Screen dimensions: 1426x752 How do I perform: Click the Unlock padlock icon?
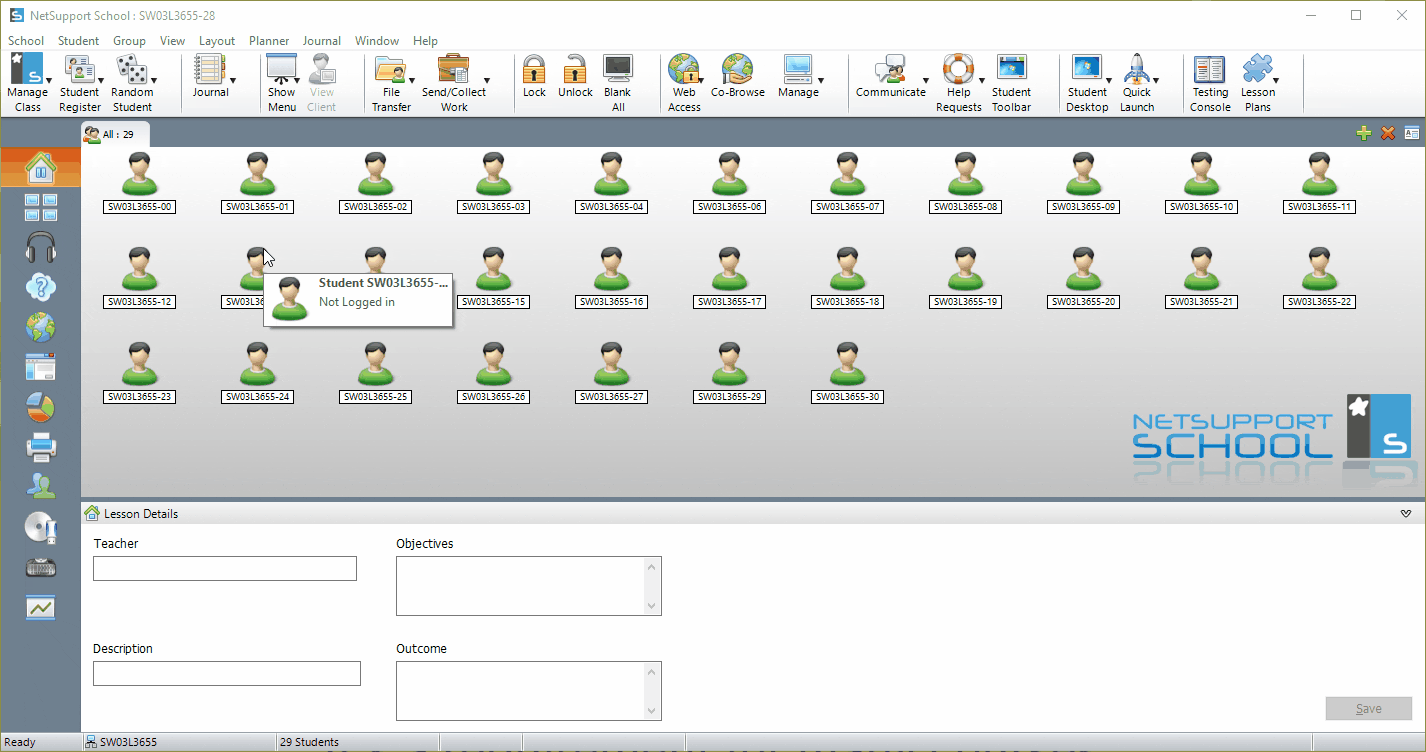click(x=575, y=69)
